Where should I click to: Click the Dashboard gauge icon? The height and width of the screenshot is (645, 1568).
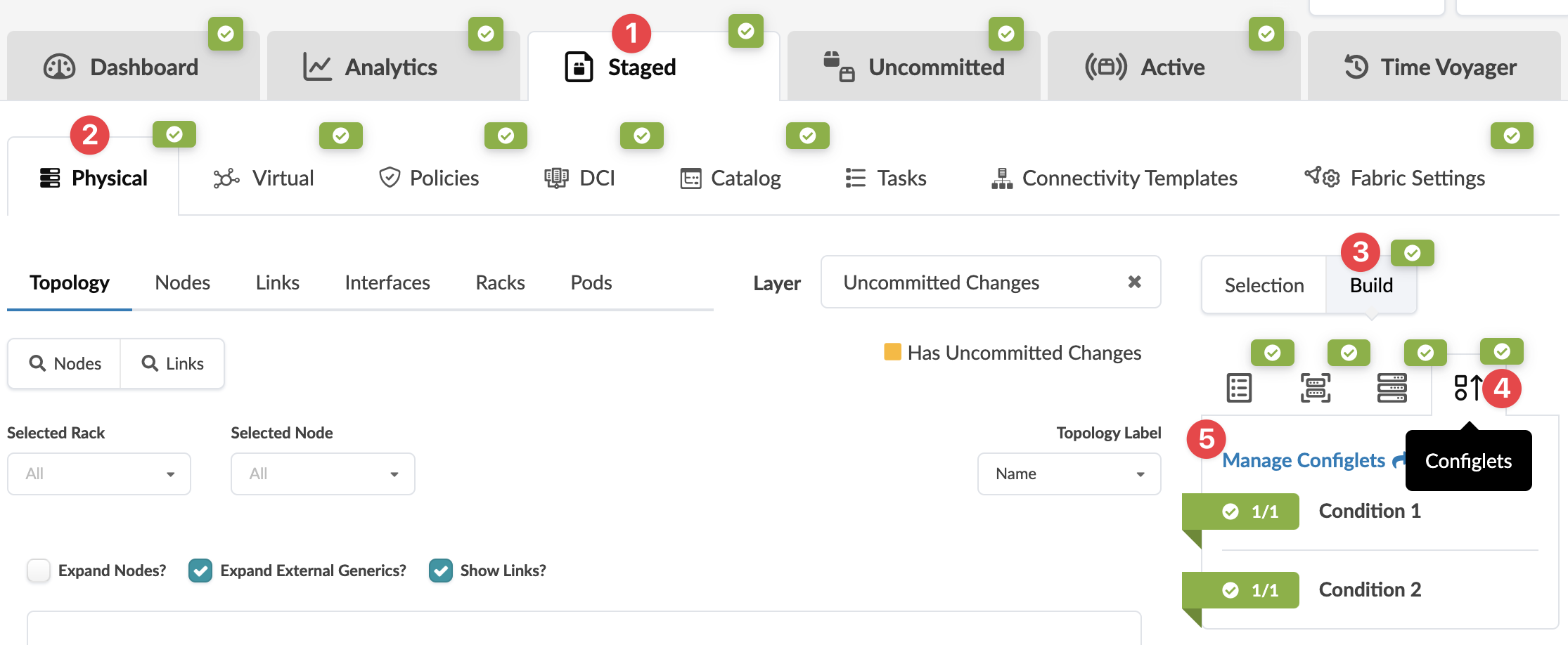[x=60, y=67]
